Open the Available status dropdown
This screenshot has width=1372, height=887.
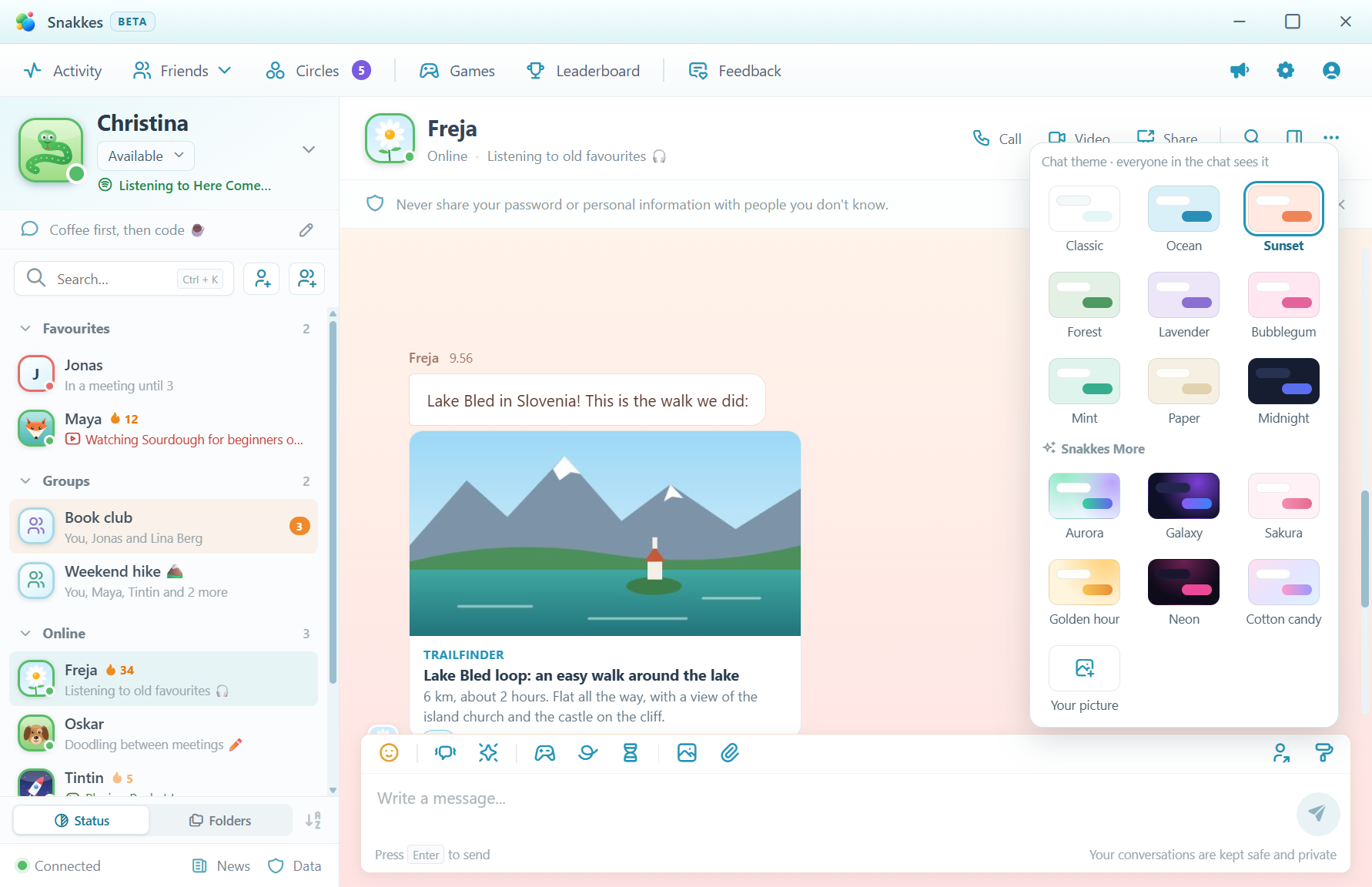tap(146, 156)
